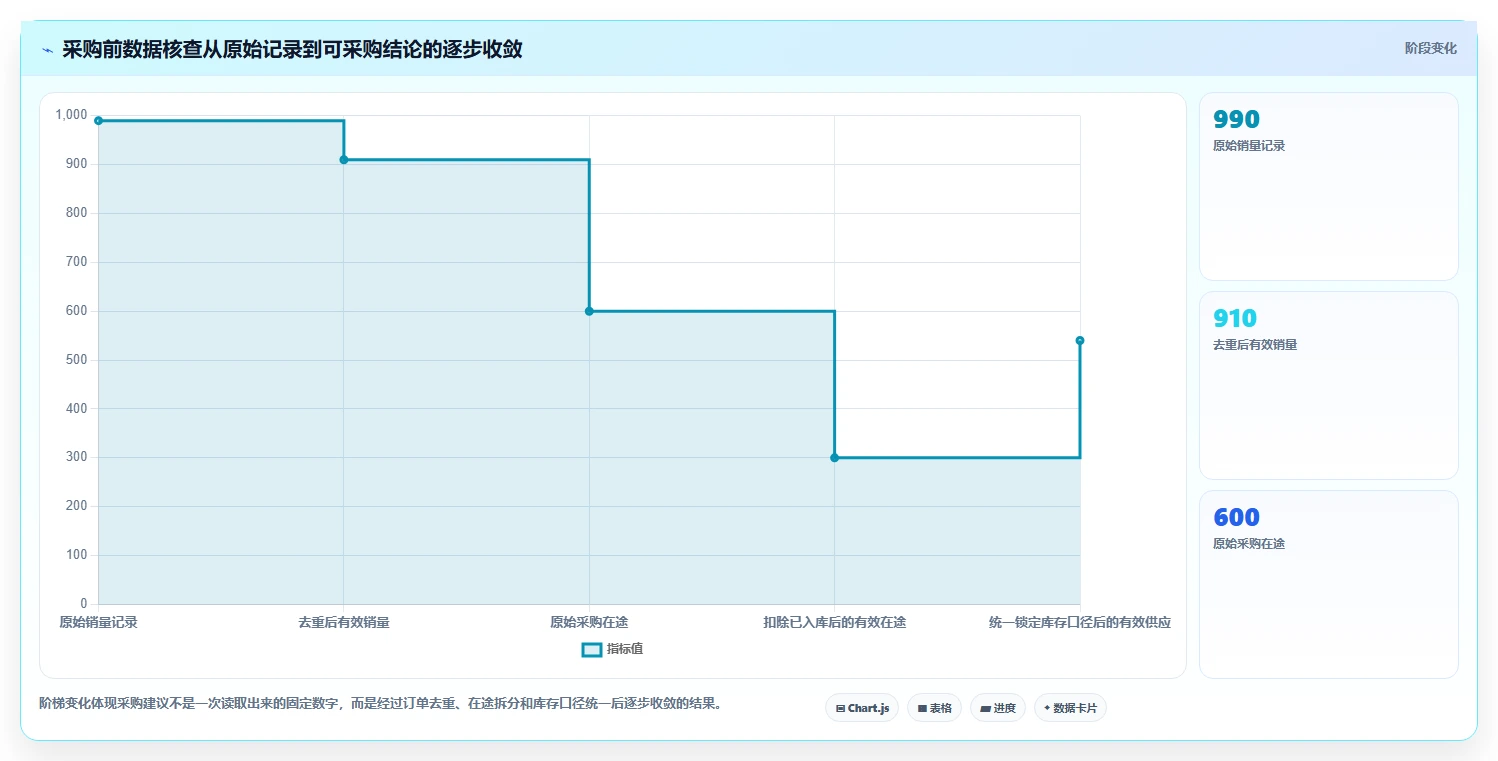Click the 990 value in stat card
This screenshot has width=1498, height=761.
1236,119
